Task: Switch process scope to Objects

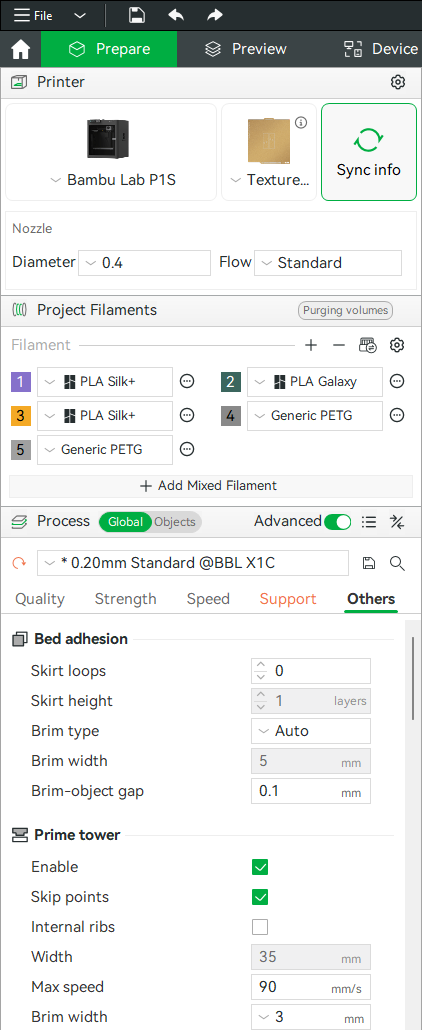Action: tap(175, 522)
